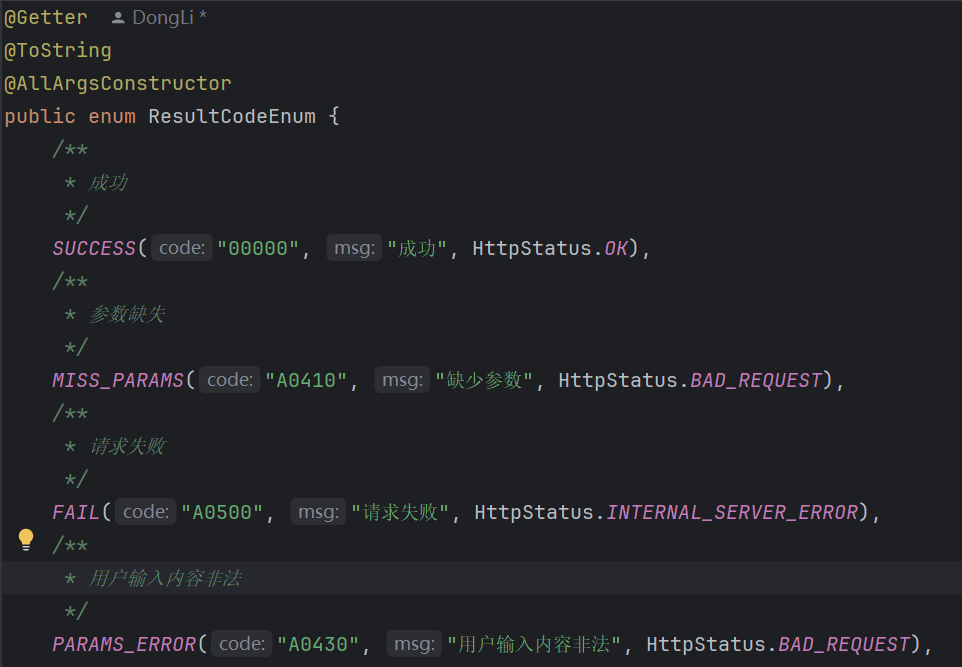Click the MISS_PARAMS enum constant
The image size is (962, 667).
(118, 380)
